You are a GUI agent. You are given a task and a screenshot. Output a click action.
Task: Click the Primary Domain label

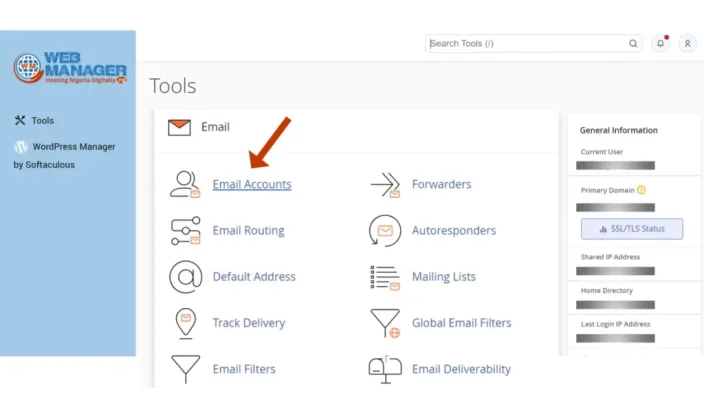coord(607,190)
